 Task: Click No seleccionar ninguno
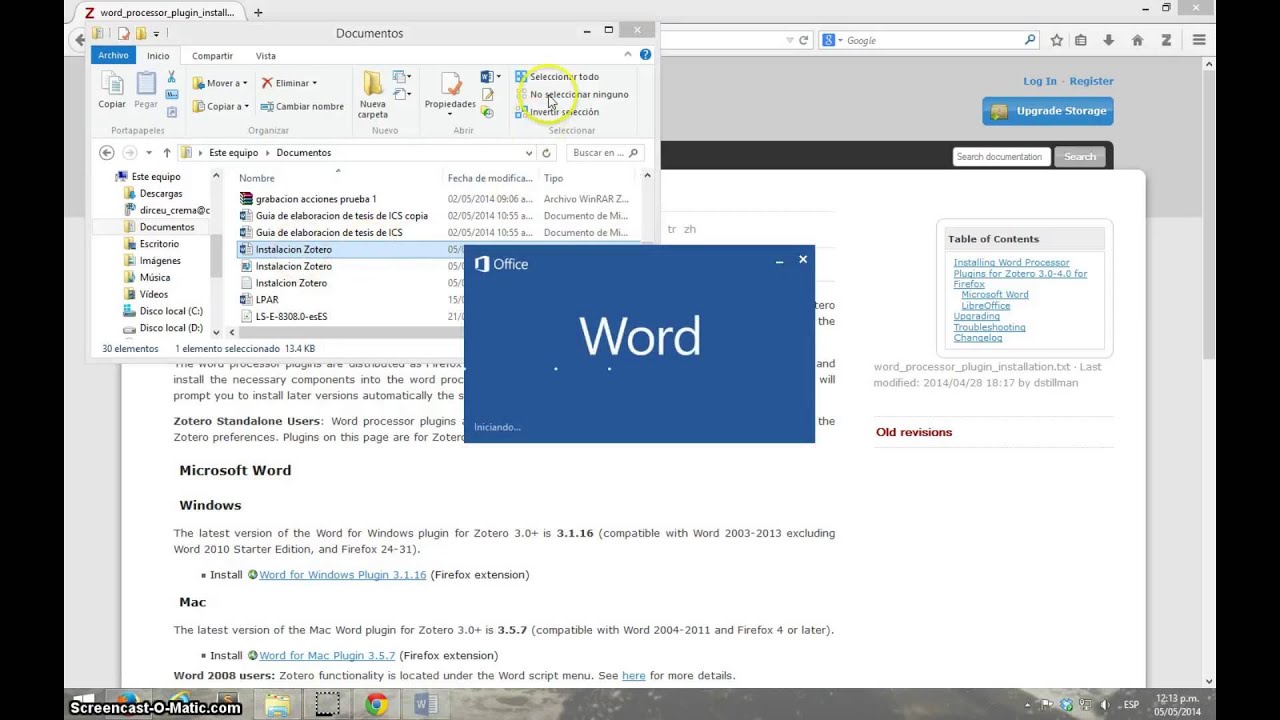click(572, 94)
